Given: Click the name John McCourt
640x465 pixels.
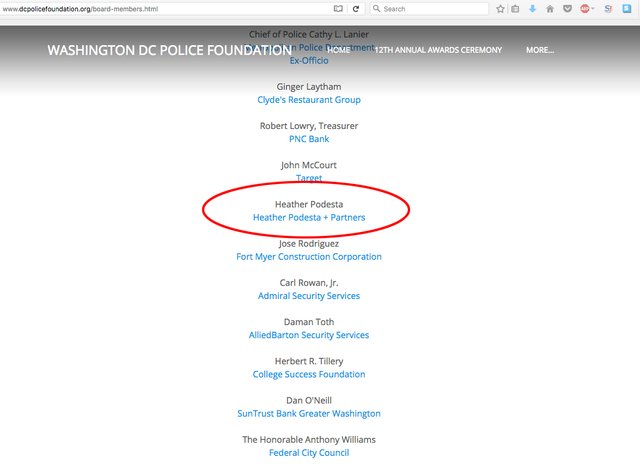Looking at the screenshot, I should pos(309,165).
